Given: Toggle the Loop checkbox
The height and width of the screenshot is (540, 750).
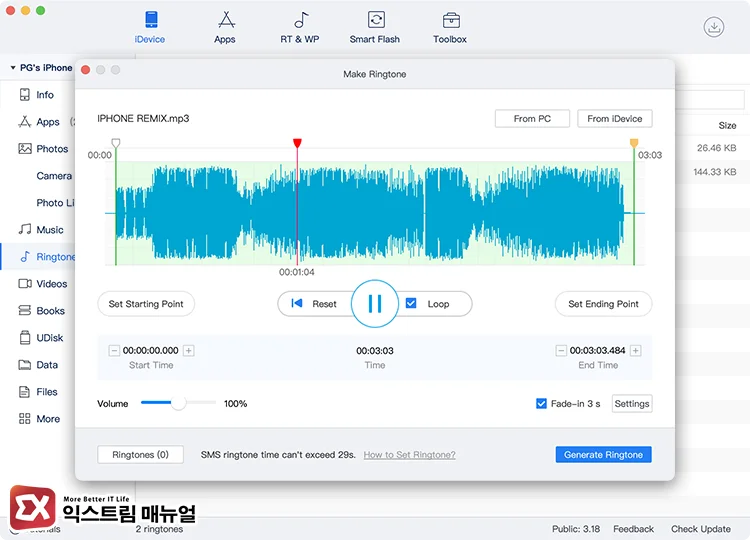Looking at the screenshot, I should click(411, 304).
